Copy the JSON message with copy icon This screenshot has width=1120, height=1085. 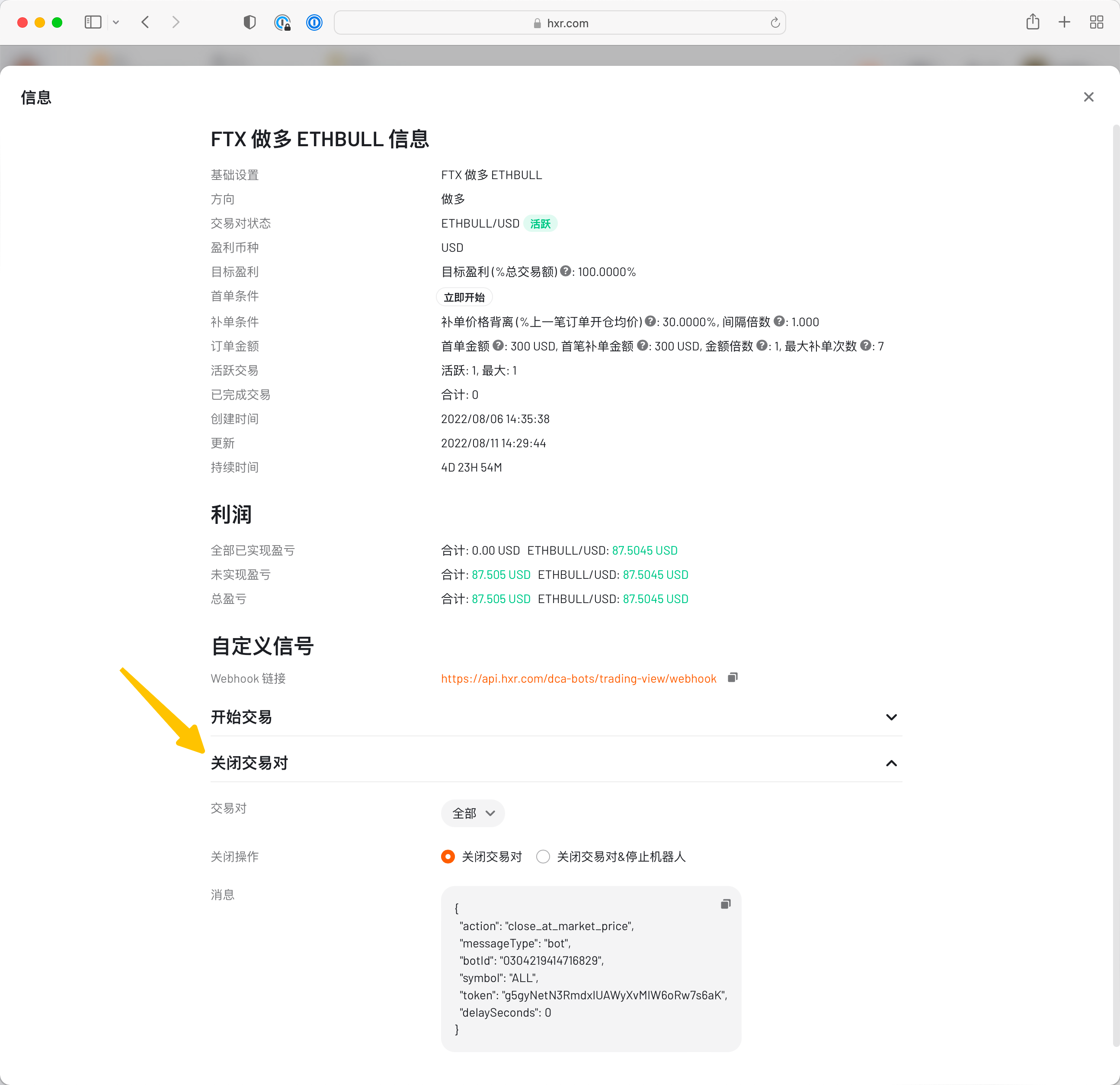click(x=726, y=904)
